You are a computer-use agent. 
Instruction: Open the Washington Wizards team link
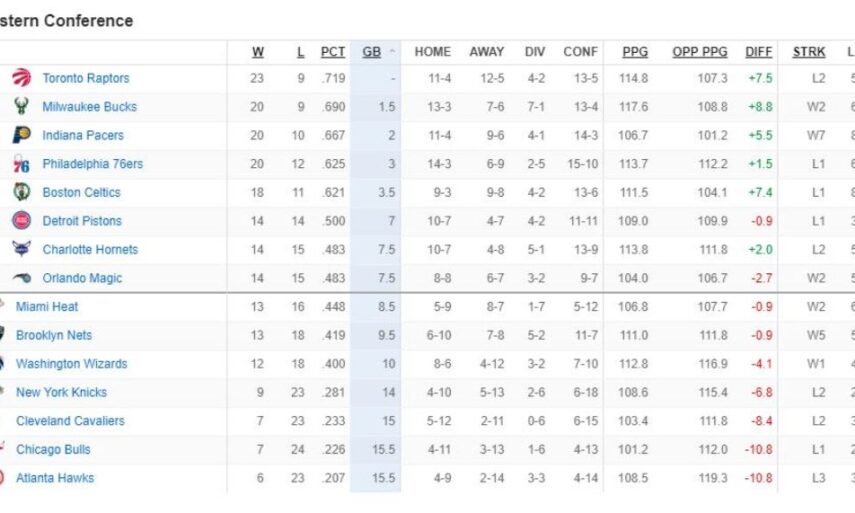72,364
